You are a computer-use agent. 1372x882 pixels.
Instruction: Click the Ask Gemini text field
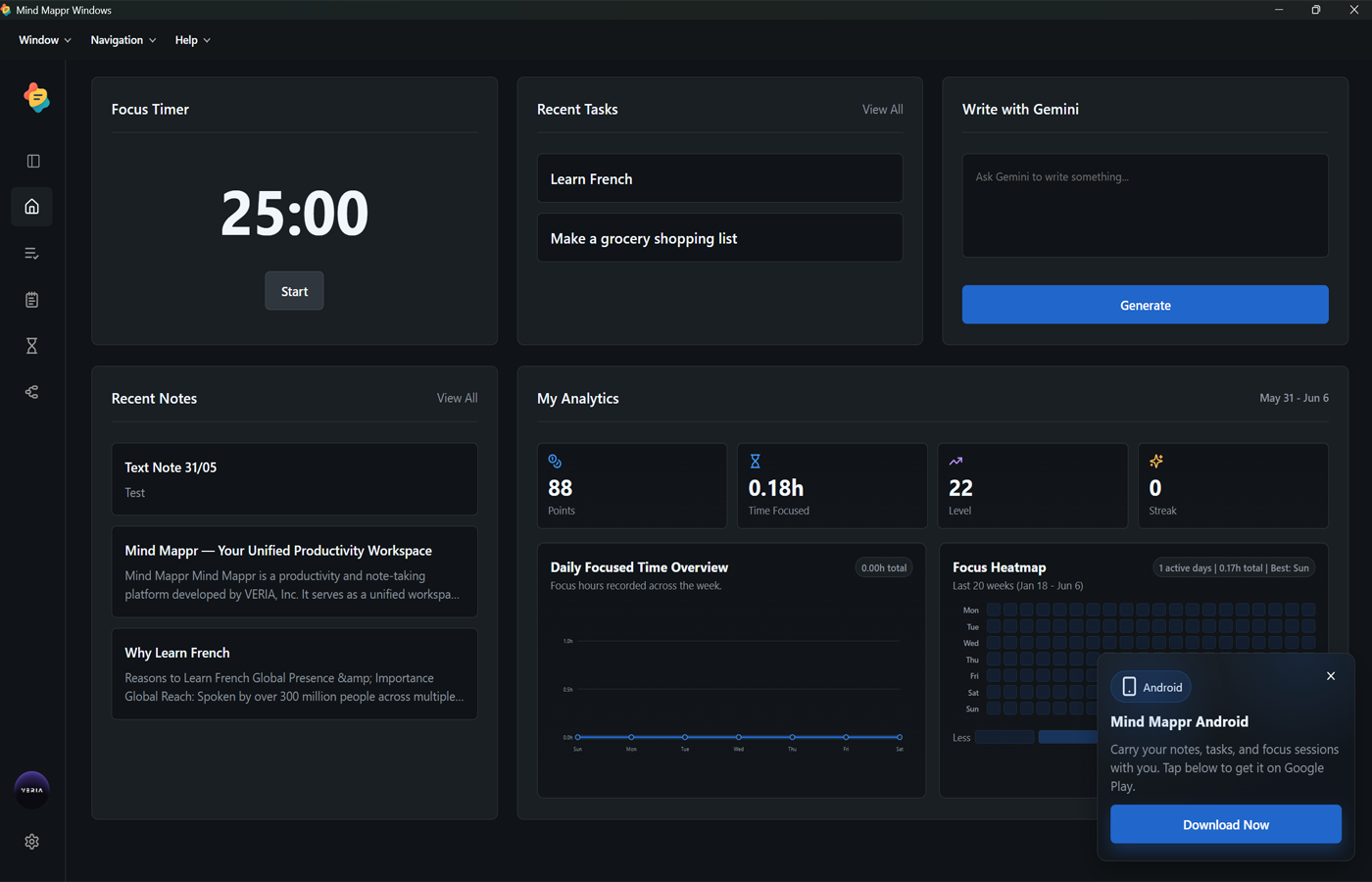(x=1145, y=206)
